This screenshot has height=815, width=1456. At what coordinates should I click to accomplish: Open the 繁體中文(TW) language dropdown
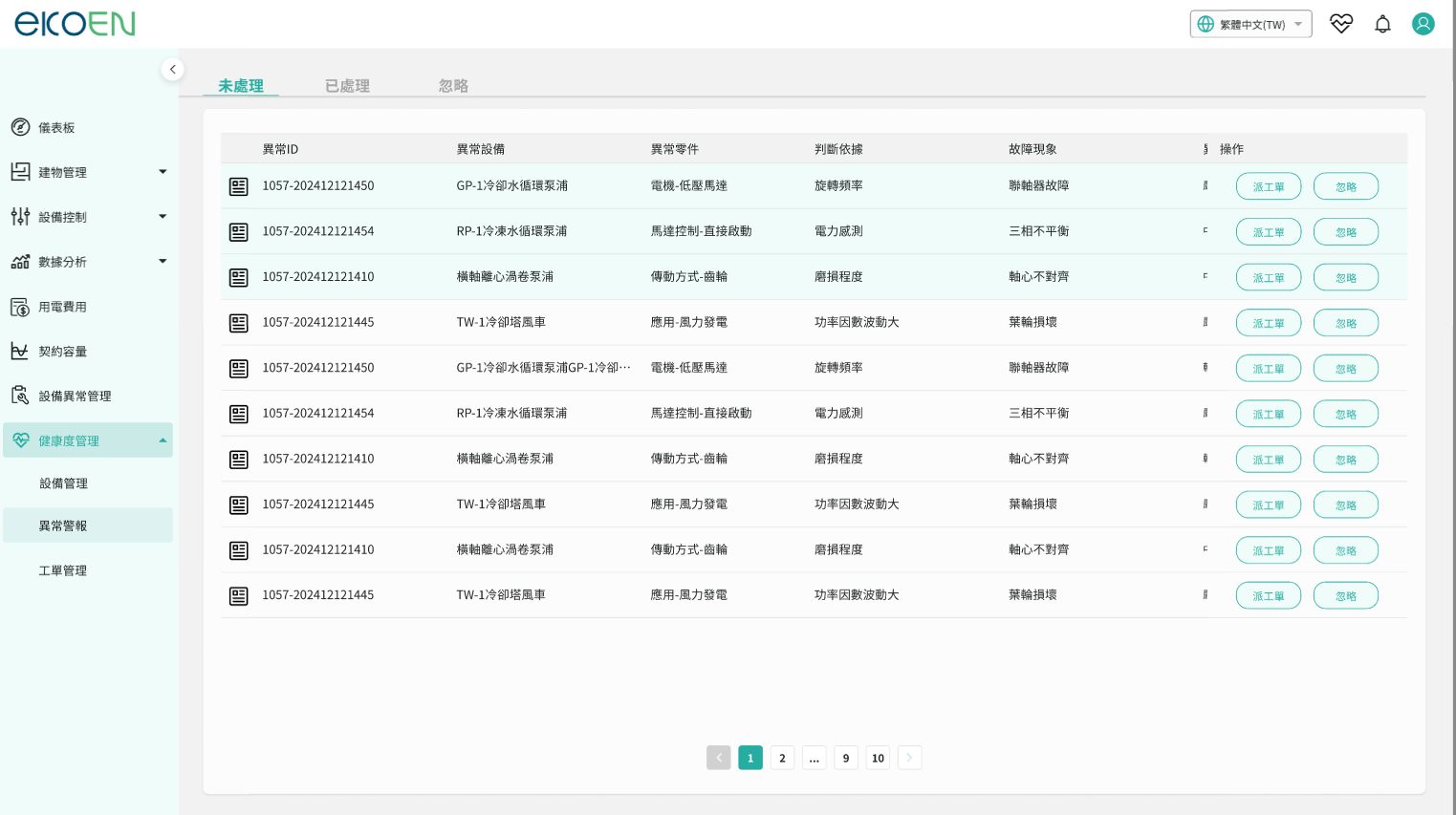pos(1250,24)
